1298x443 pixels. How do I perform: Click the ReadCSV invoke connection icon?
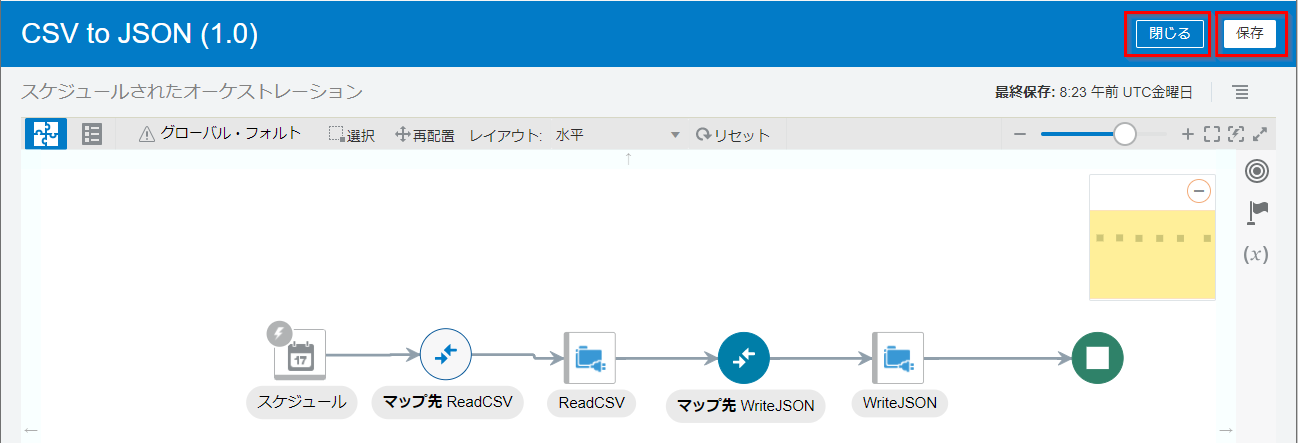[x=590, y=357]
